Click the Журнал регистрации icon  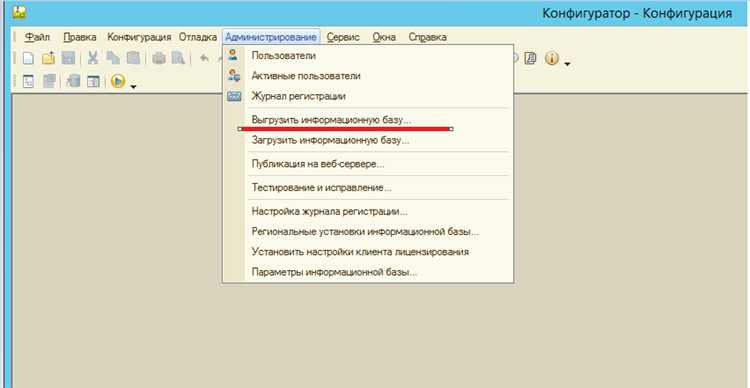click(234, 96)
